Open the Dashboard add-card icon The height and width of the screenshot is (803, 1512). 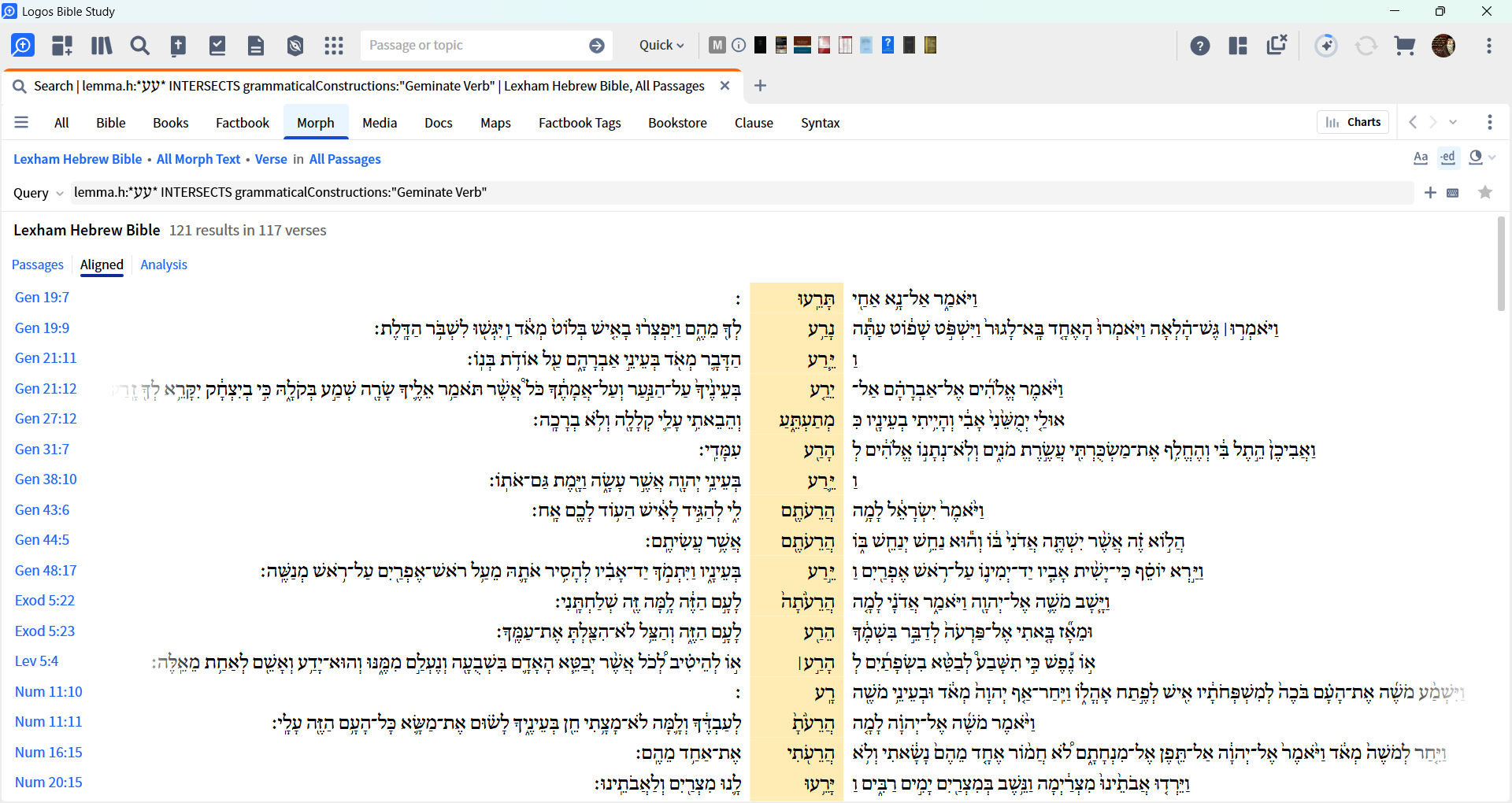tap(62, 46)
